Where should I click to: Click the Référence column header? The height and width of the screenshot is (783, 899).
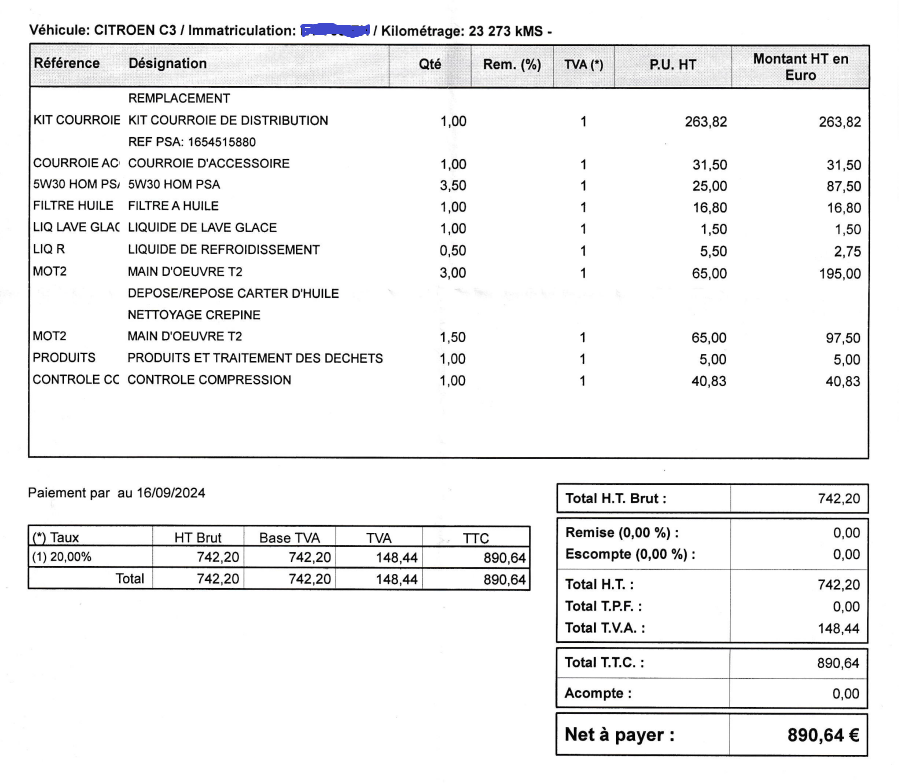tap(67, 63)
